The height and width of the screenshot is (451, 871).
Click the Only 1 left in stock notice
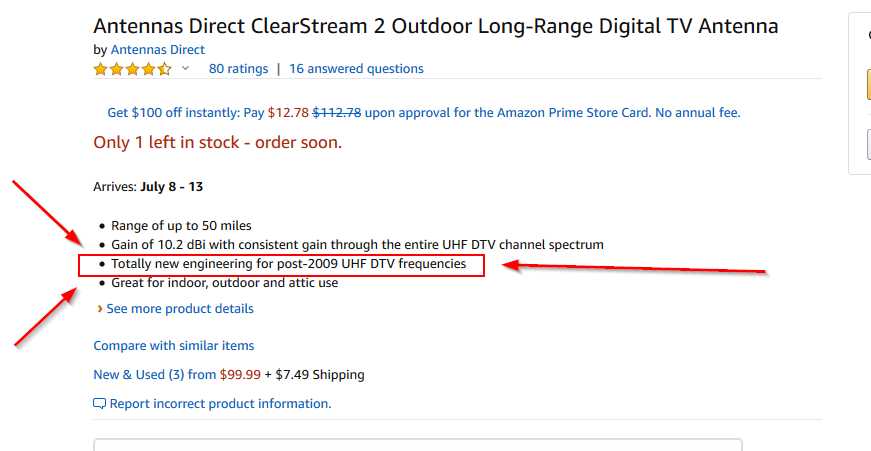click(x=217, y=142)
